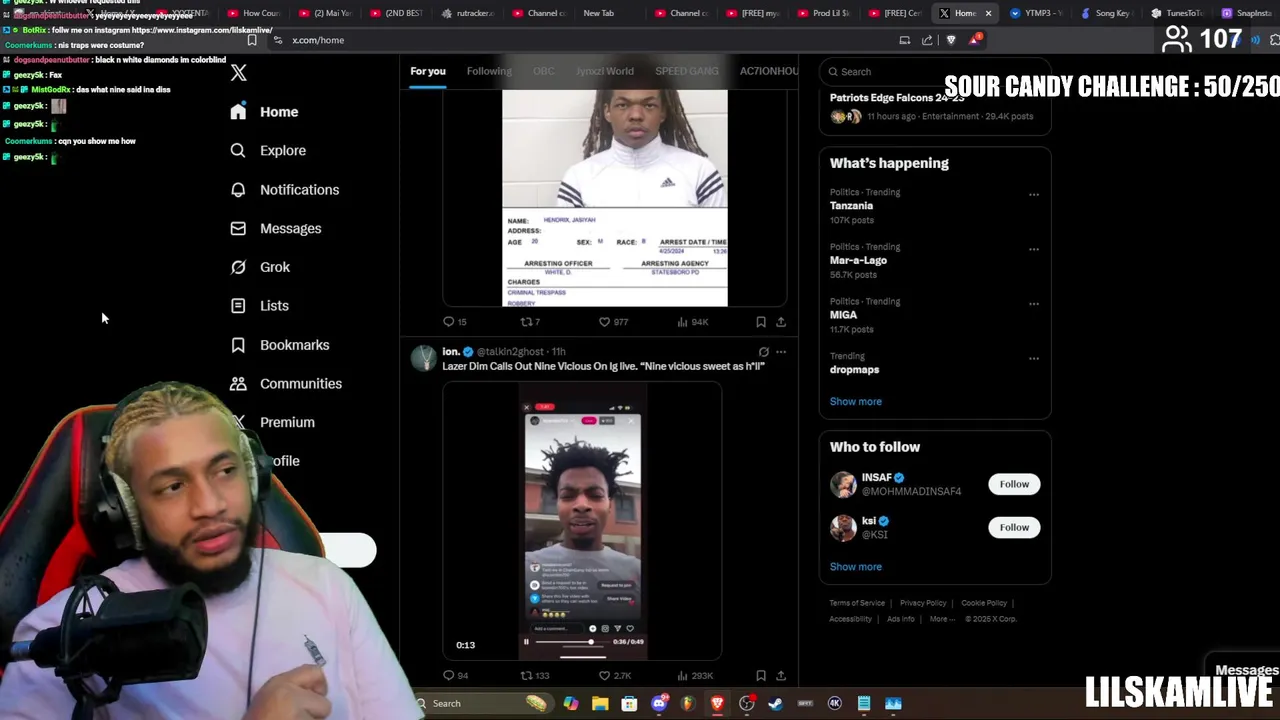
Task: Switch to the SPEED GANG tab
Action: [x=687, y=71]
